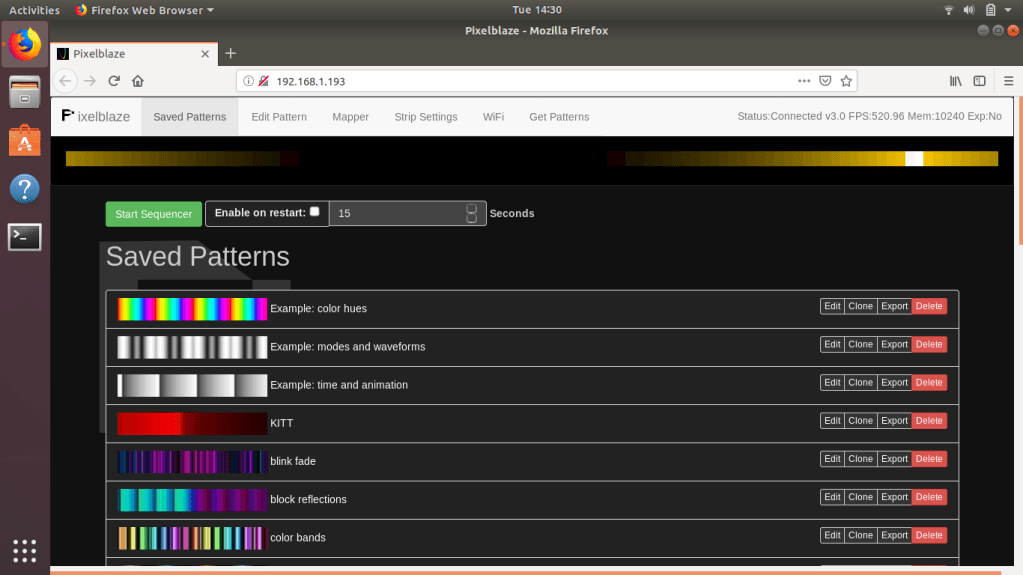Toggle the Enable on restart checkbox
The image size is (1023, 575).
(315, 212)
